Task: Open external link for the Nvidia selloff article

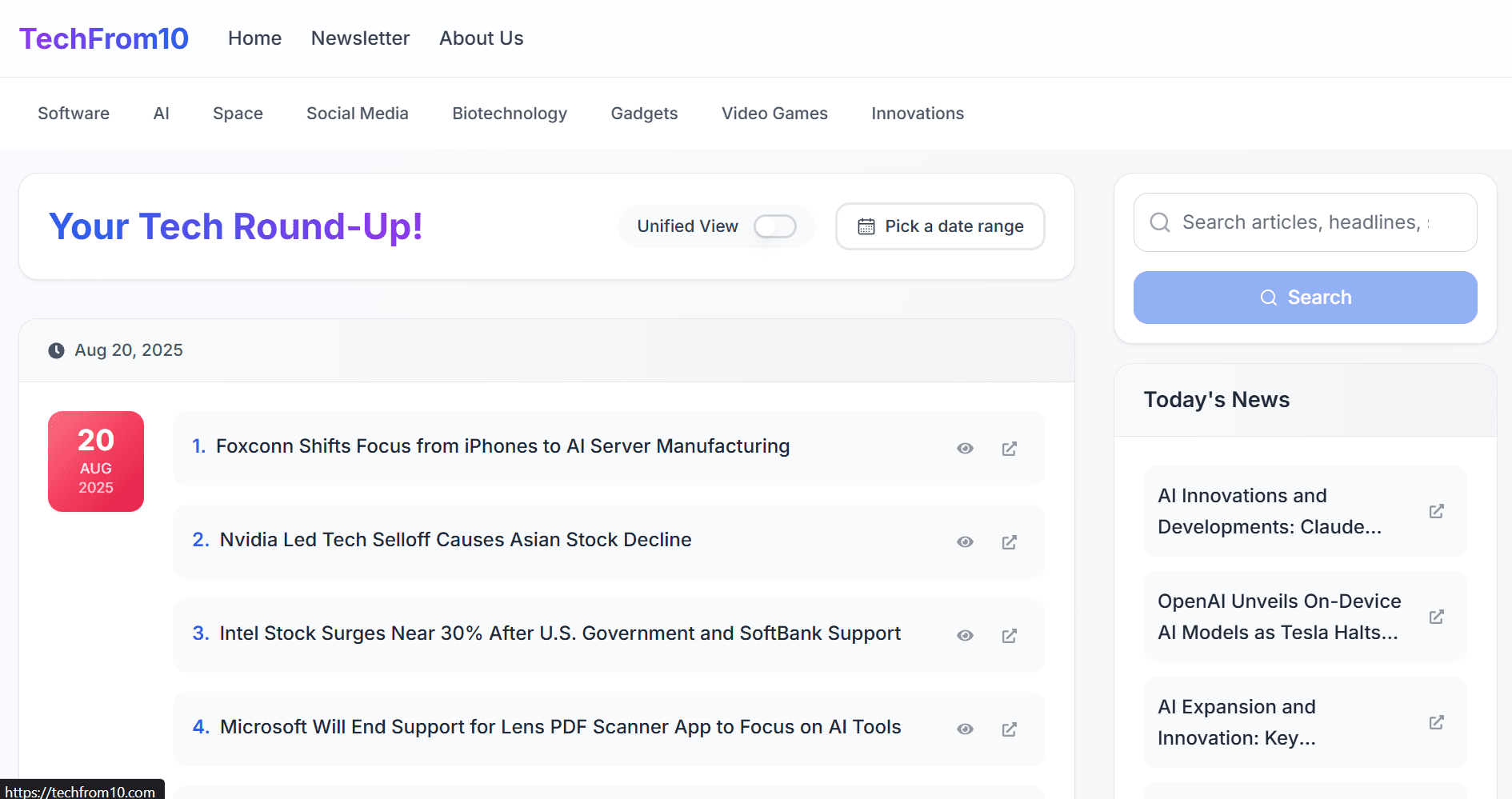Action: pyautogui.click(x=1009, y=542)
